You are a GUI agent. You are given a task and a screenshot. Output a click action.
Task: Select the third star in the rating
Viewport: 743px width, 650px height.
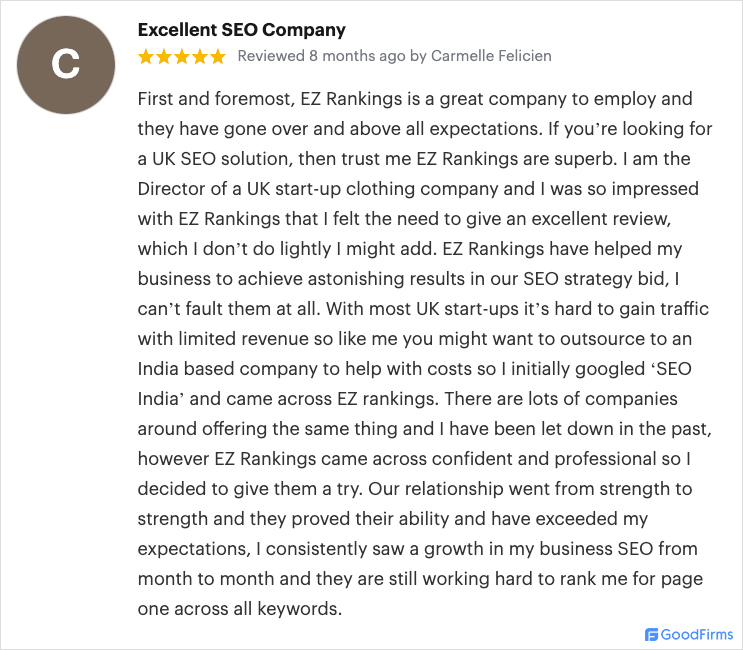(182, 57)
